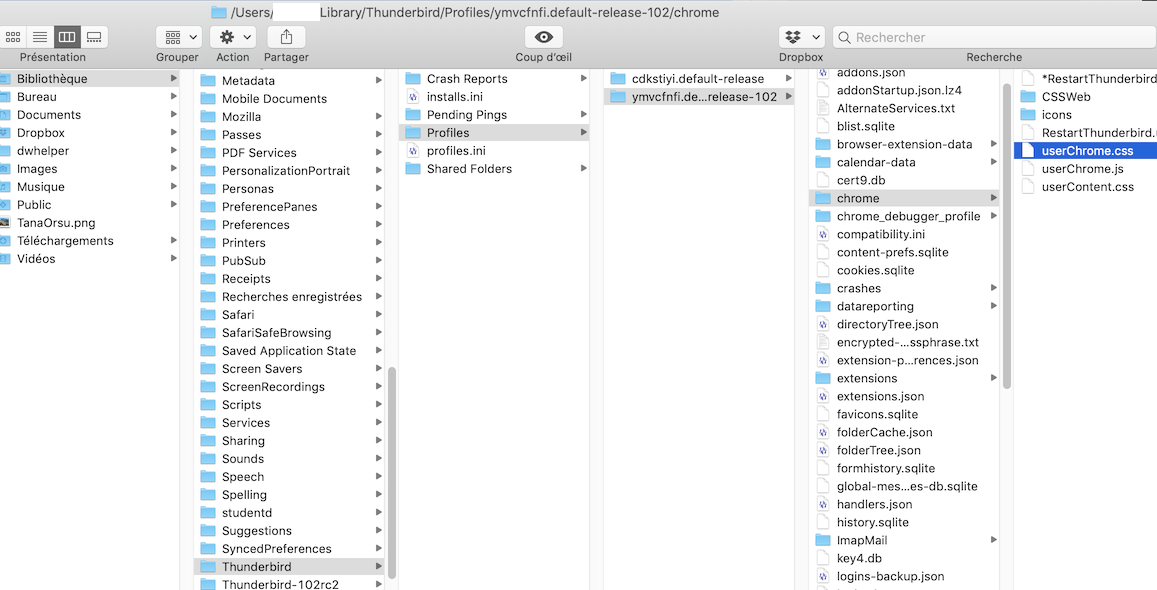Expand the Mozilla folder arrow
1157x590 pixels.
coord(379,117)
